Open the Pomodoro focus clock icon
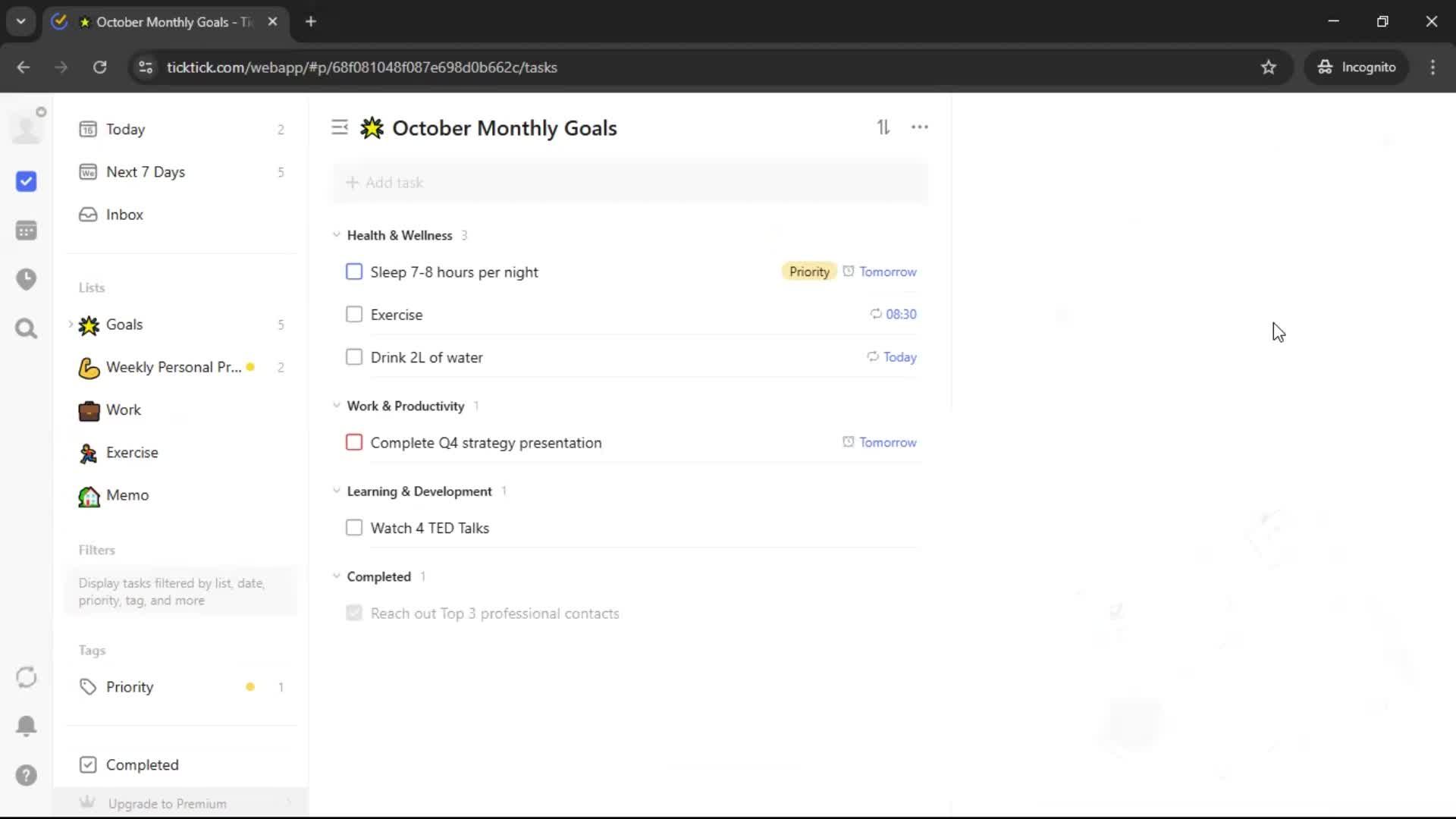The image size is (1456, 819). point(27,279)
